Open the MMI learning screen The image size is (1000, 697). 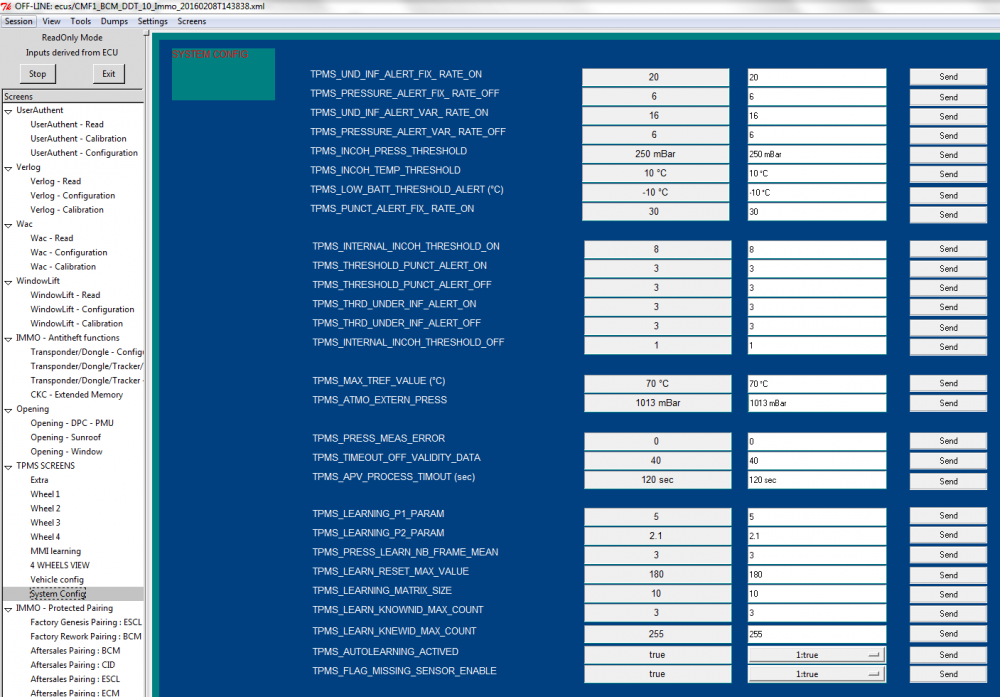coord(55,551)
